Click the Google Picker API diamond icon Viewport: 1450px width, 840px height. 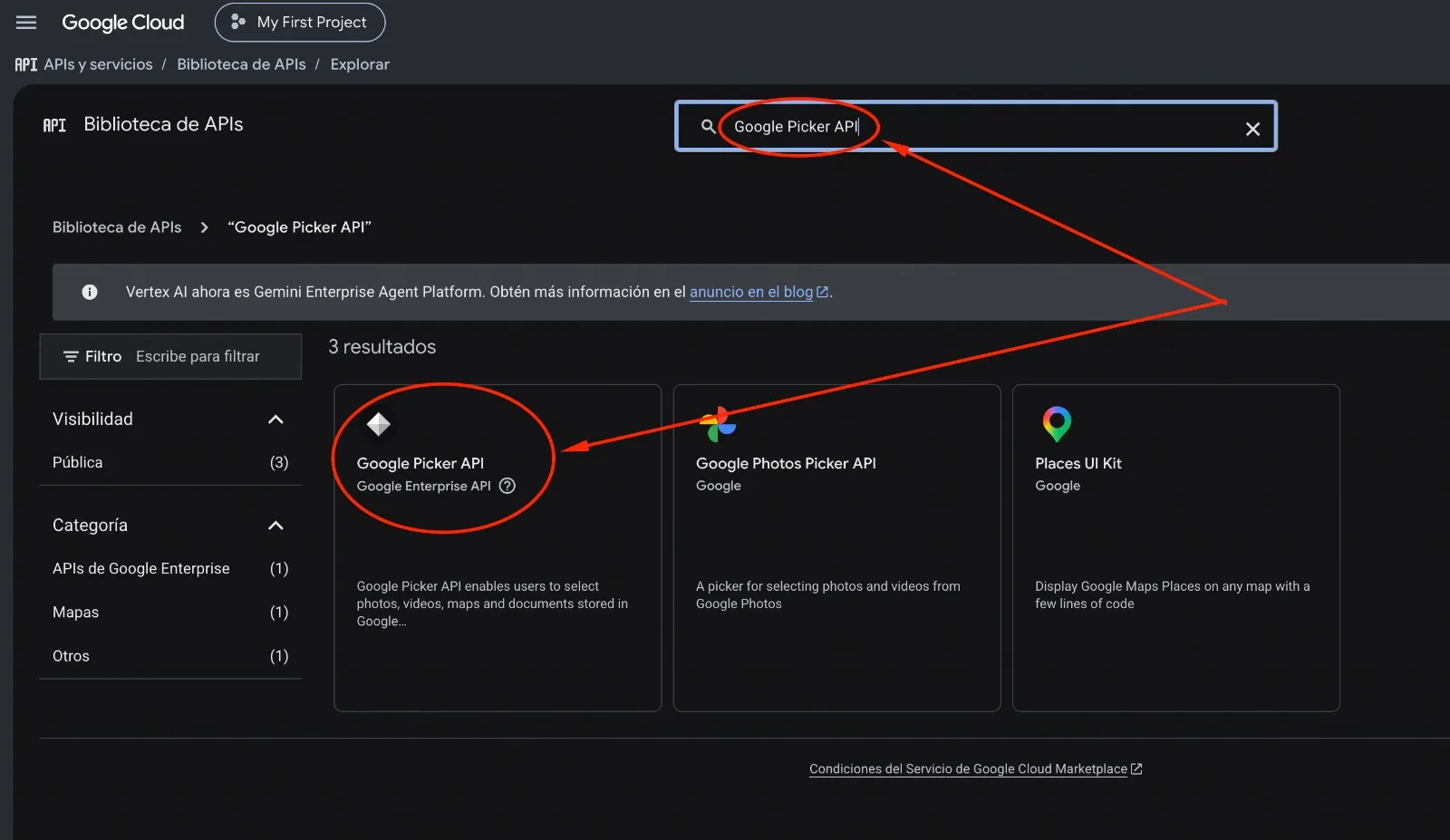click(378, 423)
